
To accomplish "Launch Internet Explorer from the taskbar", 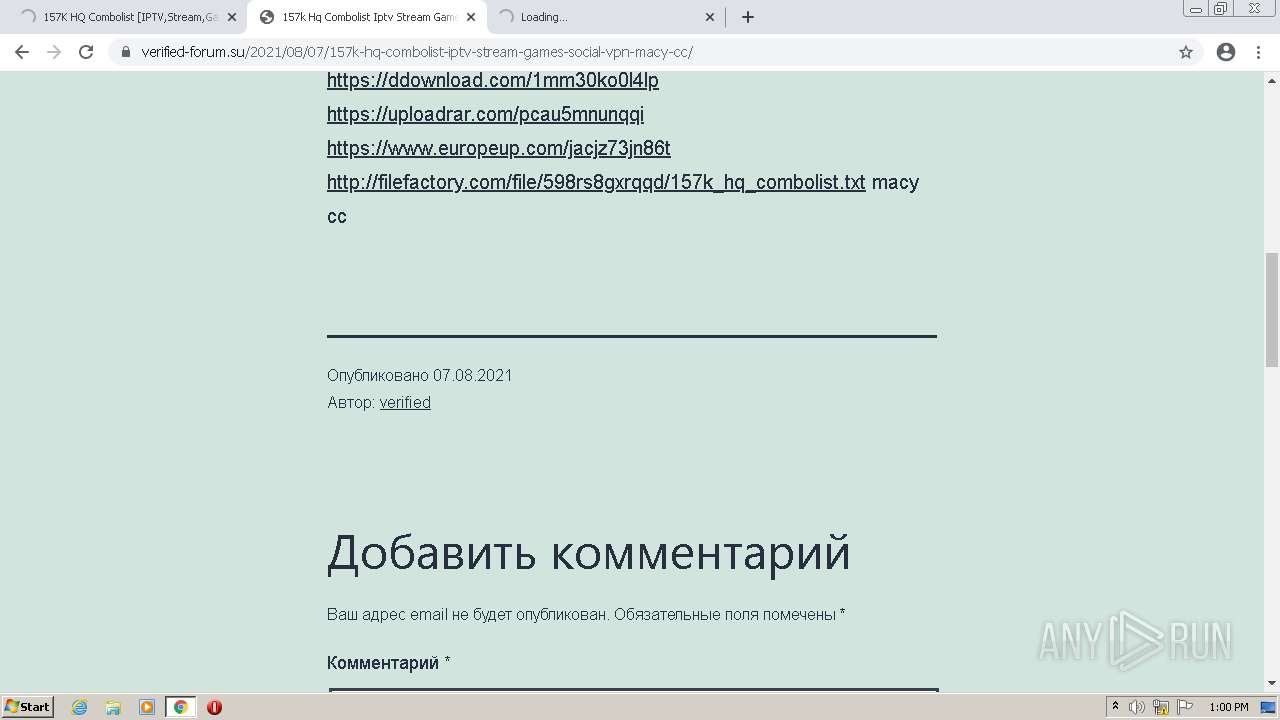I will click(x=80, y=707).
